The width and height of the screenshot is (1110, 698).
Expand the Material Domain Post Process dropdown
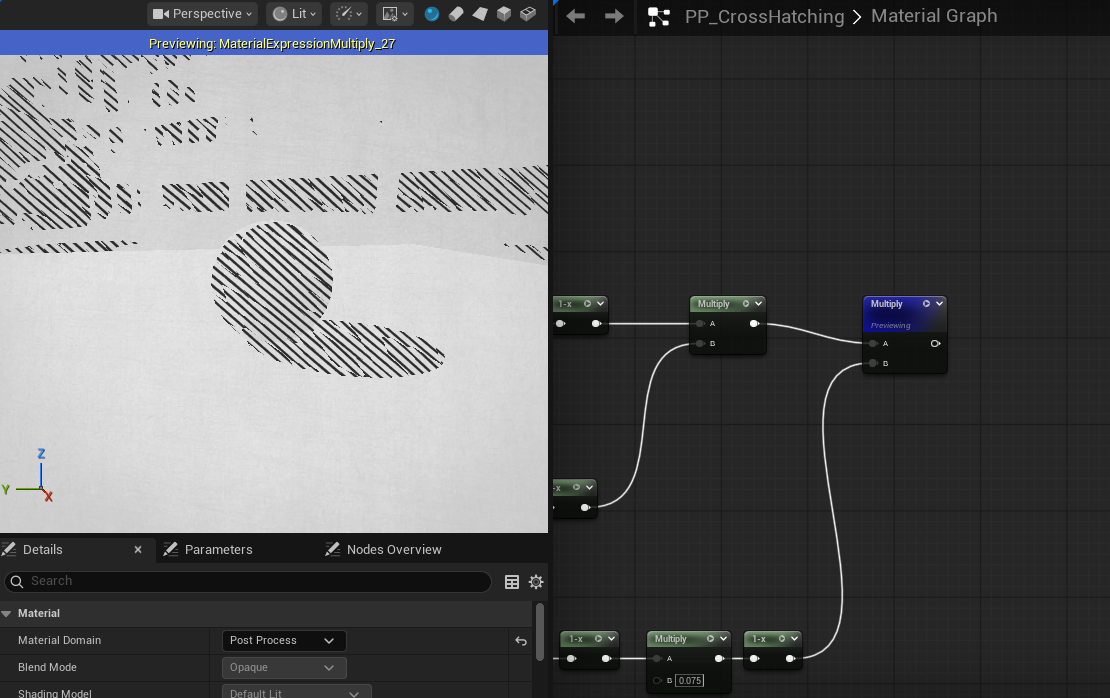pos(283,640)
